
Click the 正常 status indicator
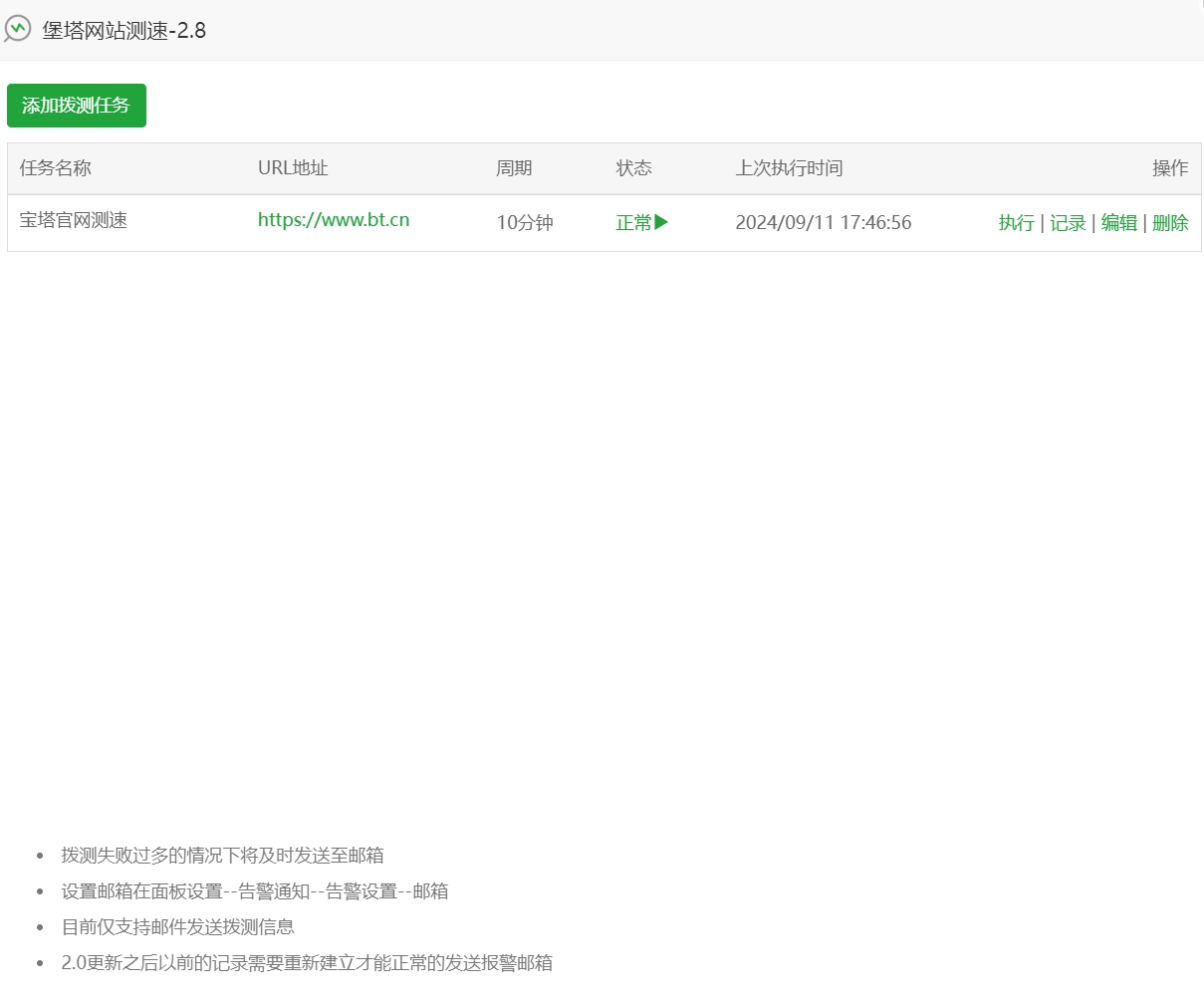635,222
